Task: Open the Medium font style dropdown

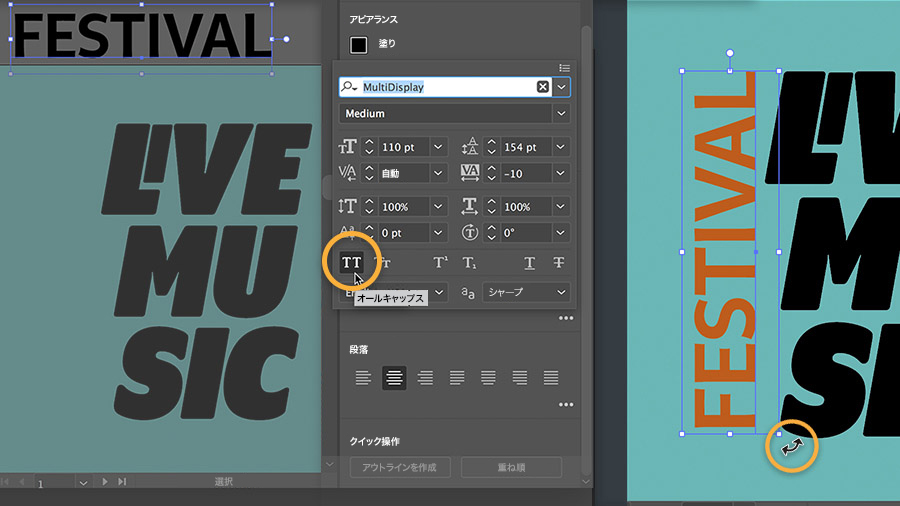Action: coord(561,114)
